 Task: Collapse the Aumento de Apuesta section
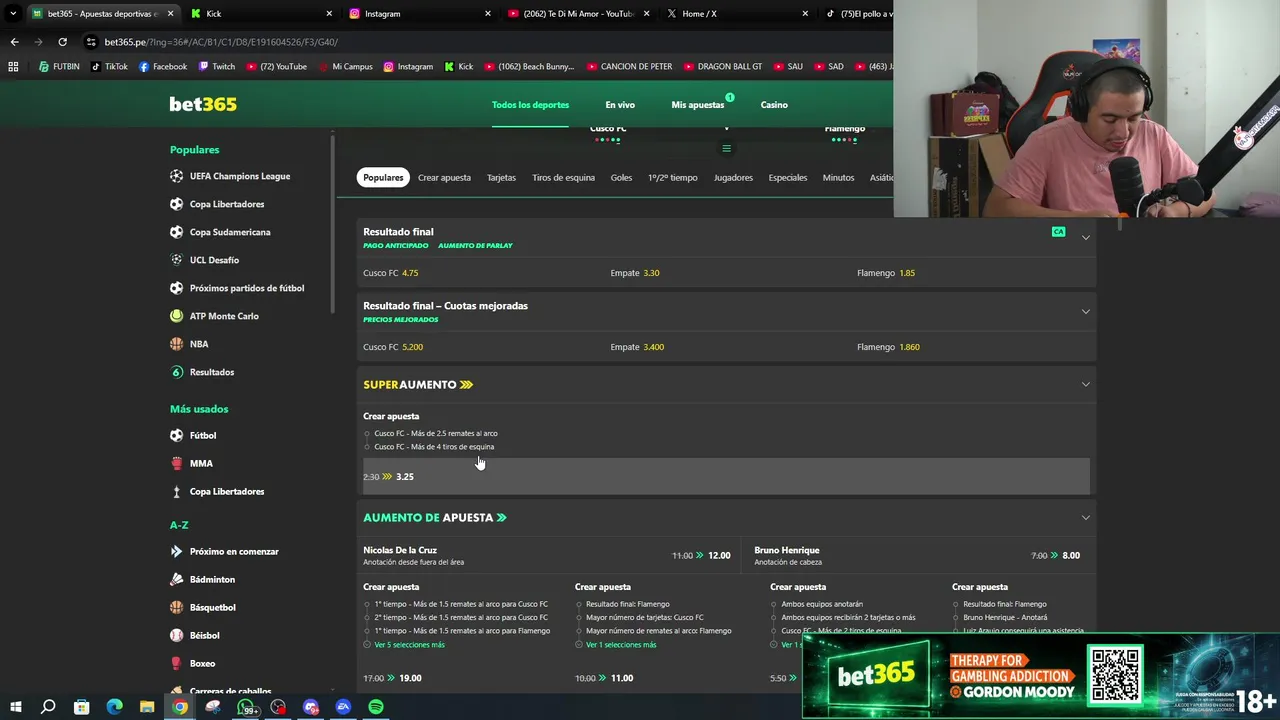[1085, 517]
